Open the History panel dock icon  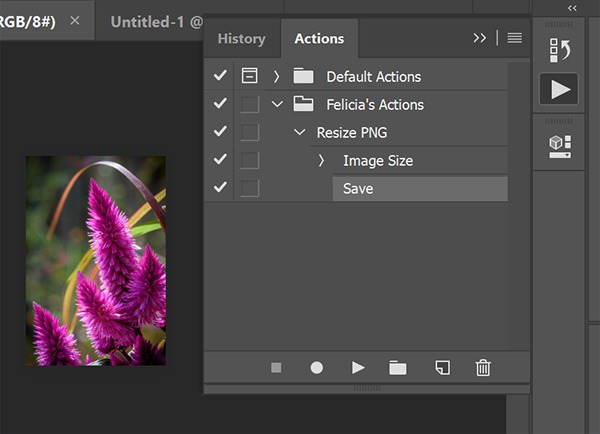(559, 50)
